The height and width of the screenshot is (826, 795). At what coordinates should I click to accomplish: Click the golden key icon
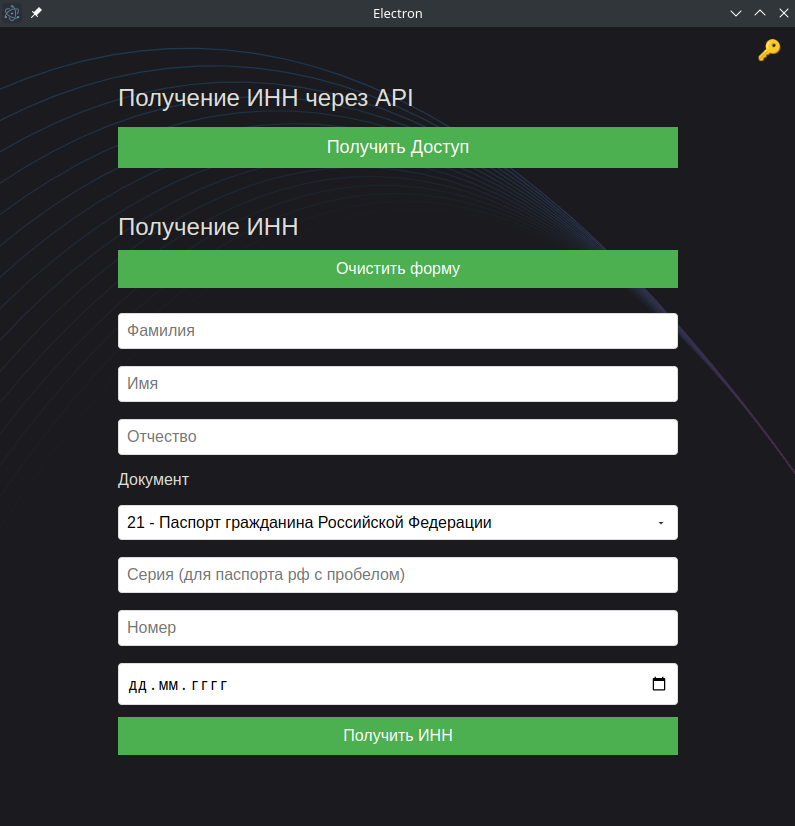click(x=768, y=50)
